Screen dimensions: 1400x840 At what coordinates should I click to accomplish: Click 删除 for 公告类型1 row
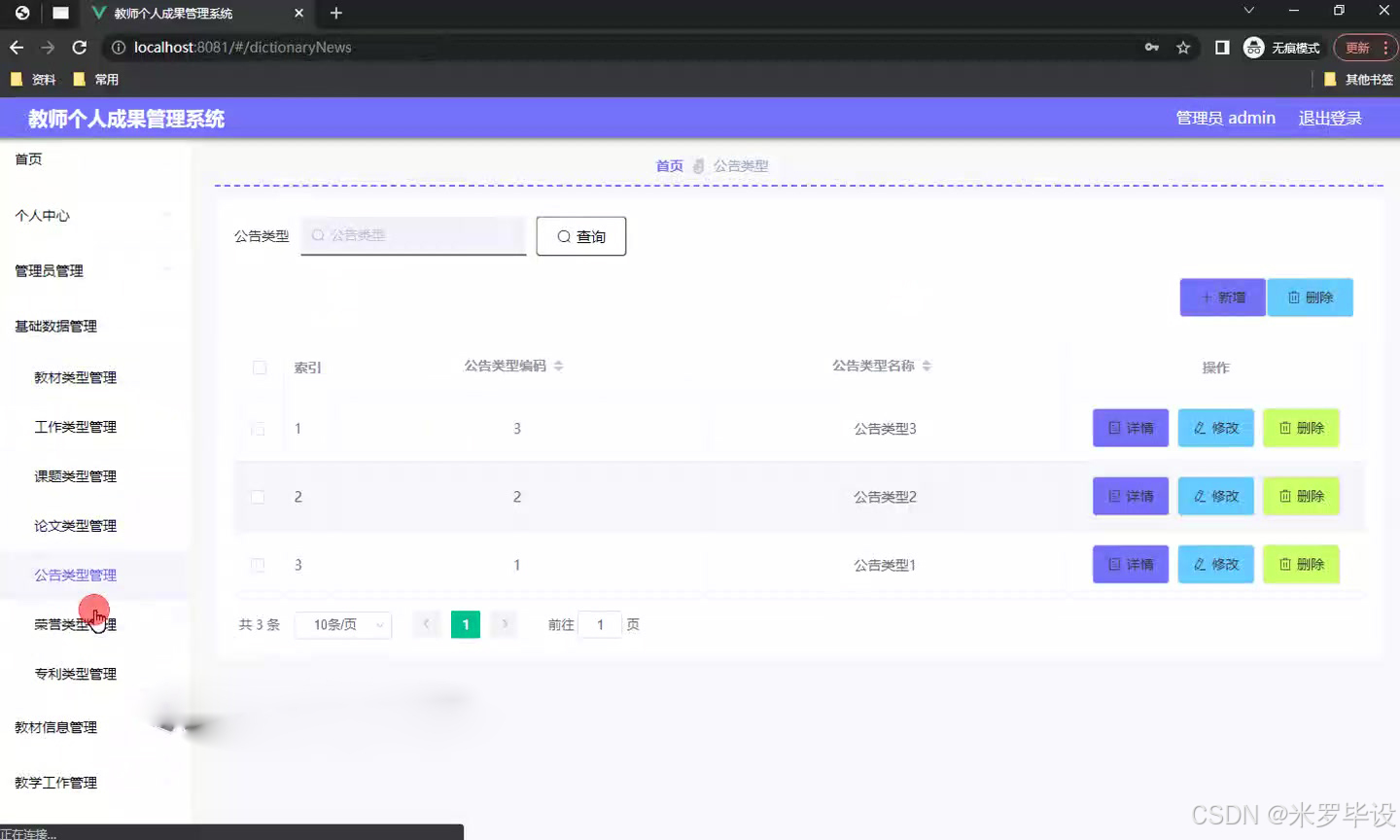pyautogui.click(x=1301, y=564)
